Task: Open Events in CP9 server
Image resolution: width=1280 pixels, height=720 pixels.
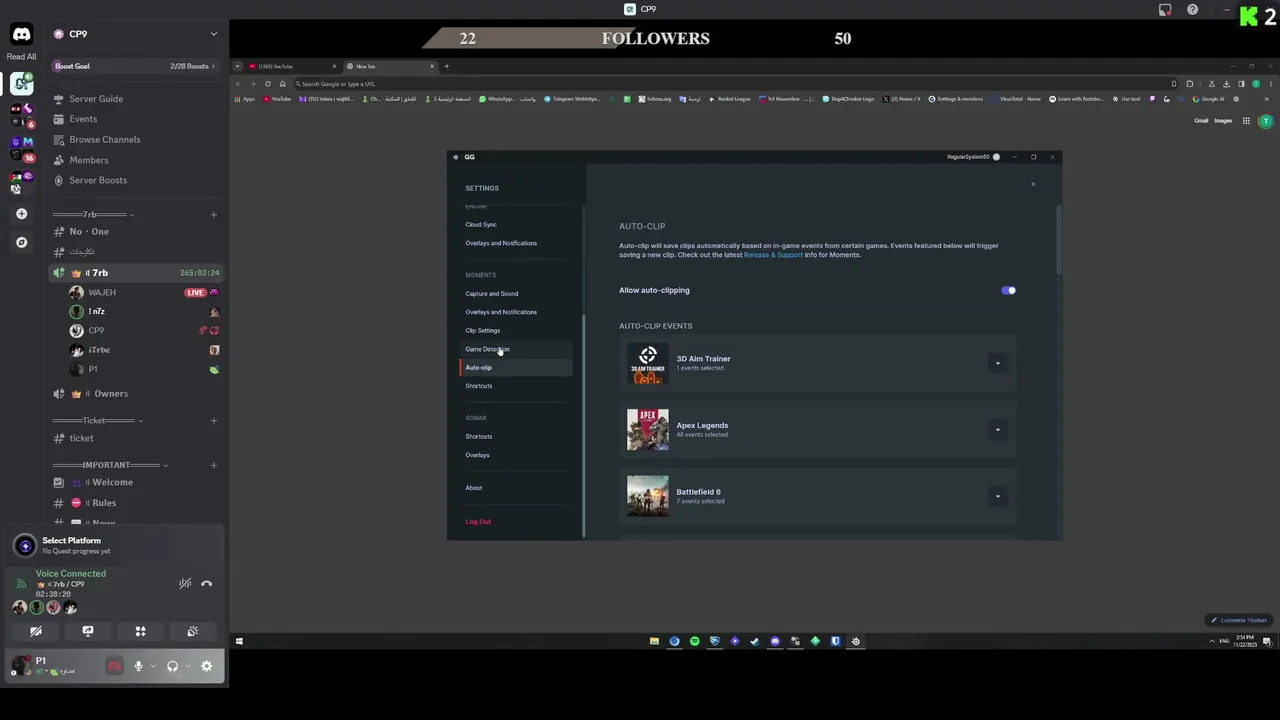Action: pos(83,119)
